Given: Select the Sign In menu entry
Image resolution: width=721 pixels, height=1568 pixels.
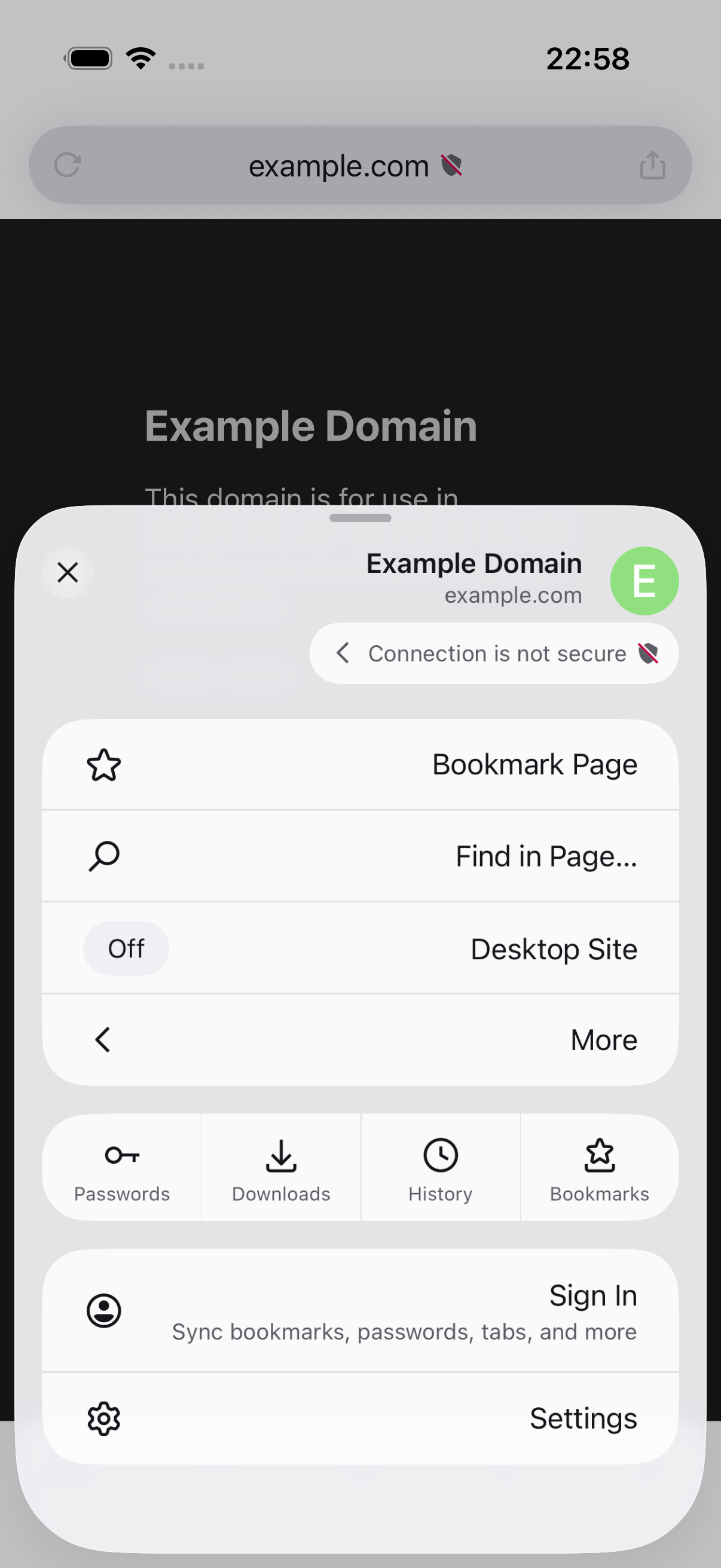Looking at the screenshot, I should [x=360, y=1310].
